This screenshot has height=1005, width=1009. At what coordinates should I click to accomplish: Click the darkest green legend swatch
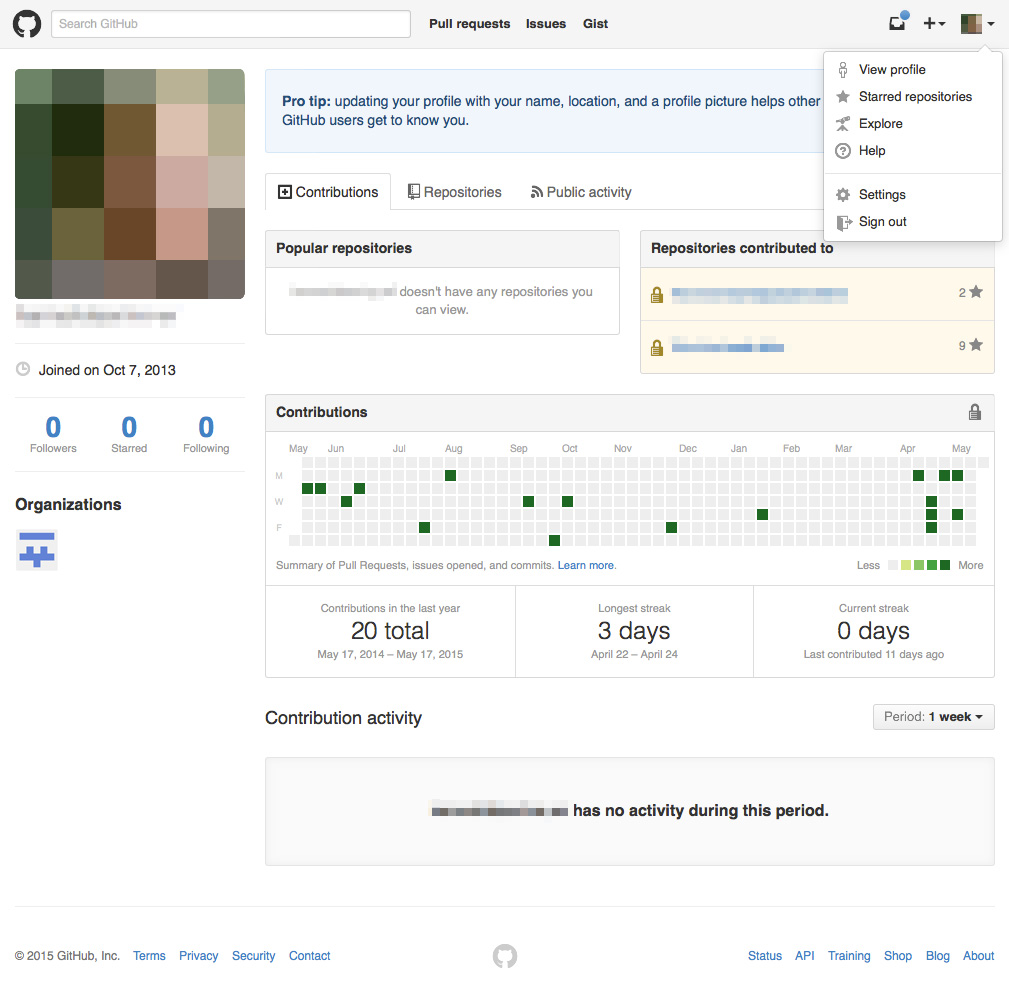[945, 566]
